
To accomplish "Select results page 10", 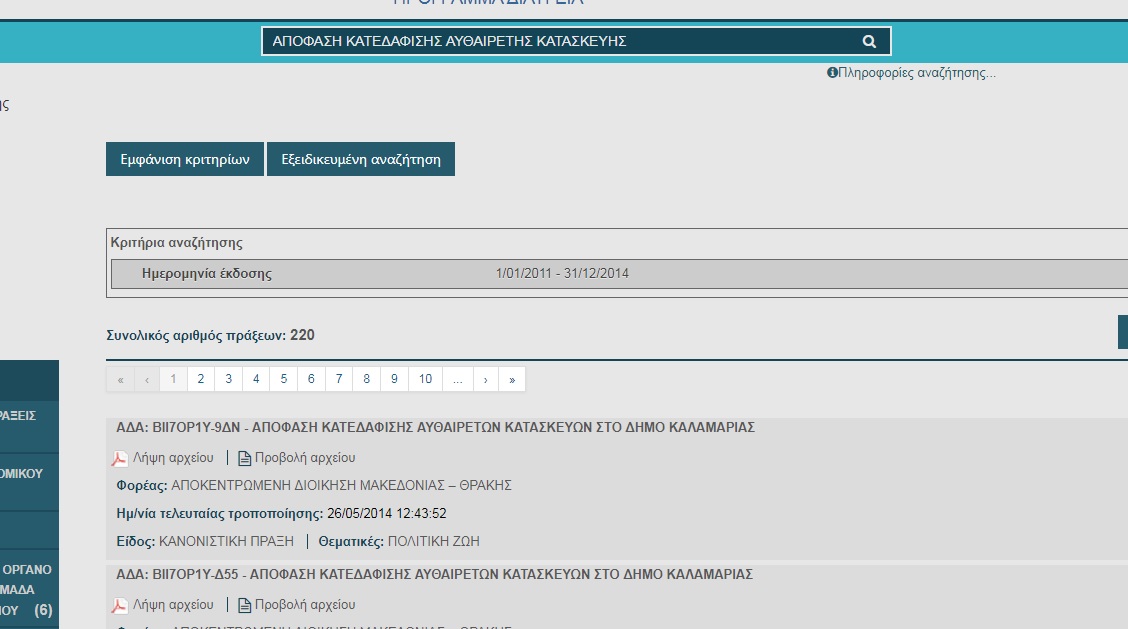I will click(x=425, y=379).
